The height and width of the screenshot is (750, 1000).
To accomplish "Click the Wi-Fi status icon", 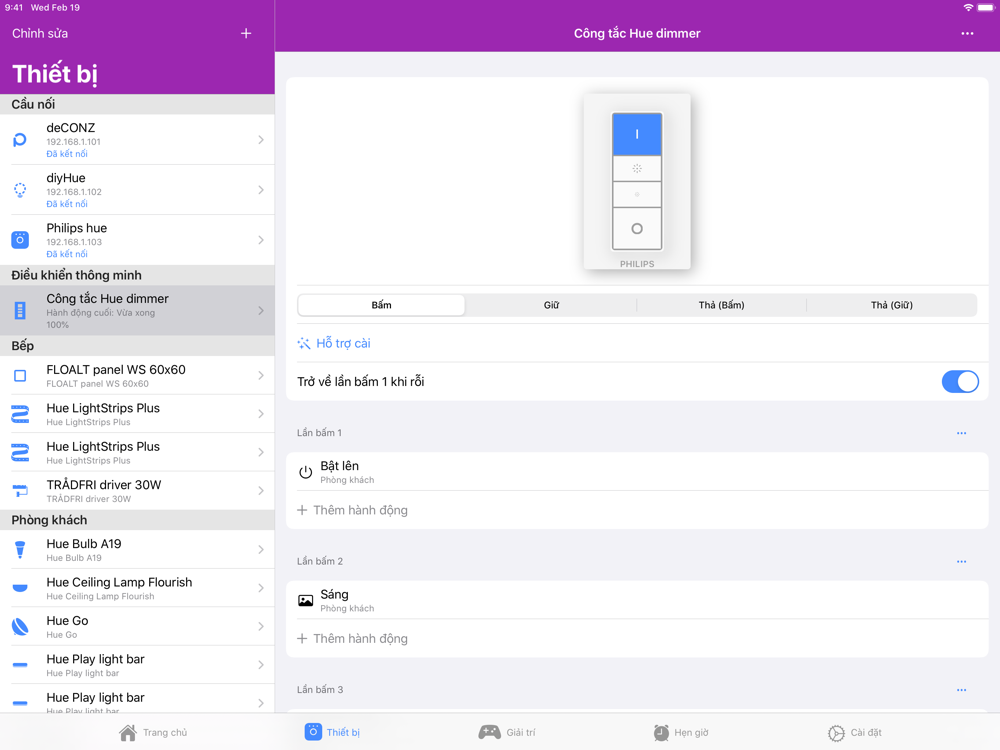I will tap(967, 8).
